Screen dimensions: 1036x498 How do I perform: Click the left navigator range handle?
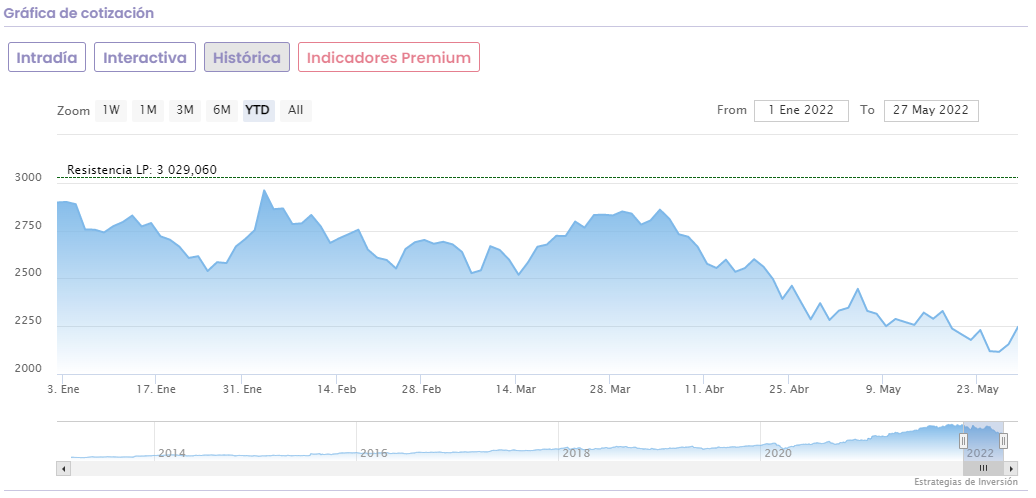coord(963,441)
